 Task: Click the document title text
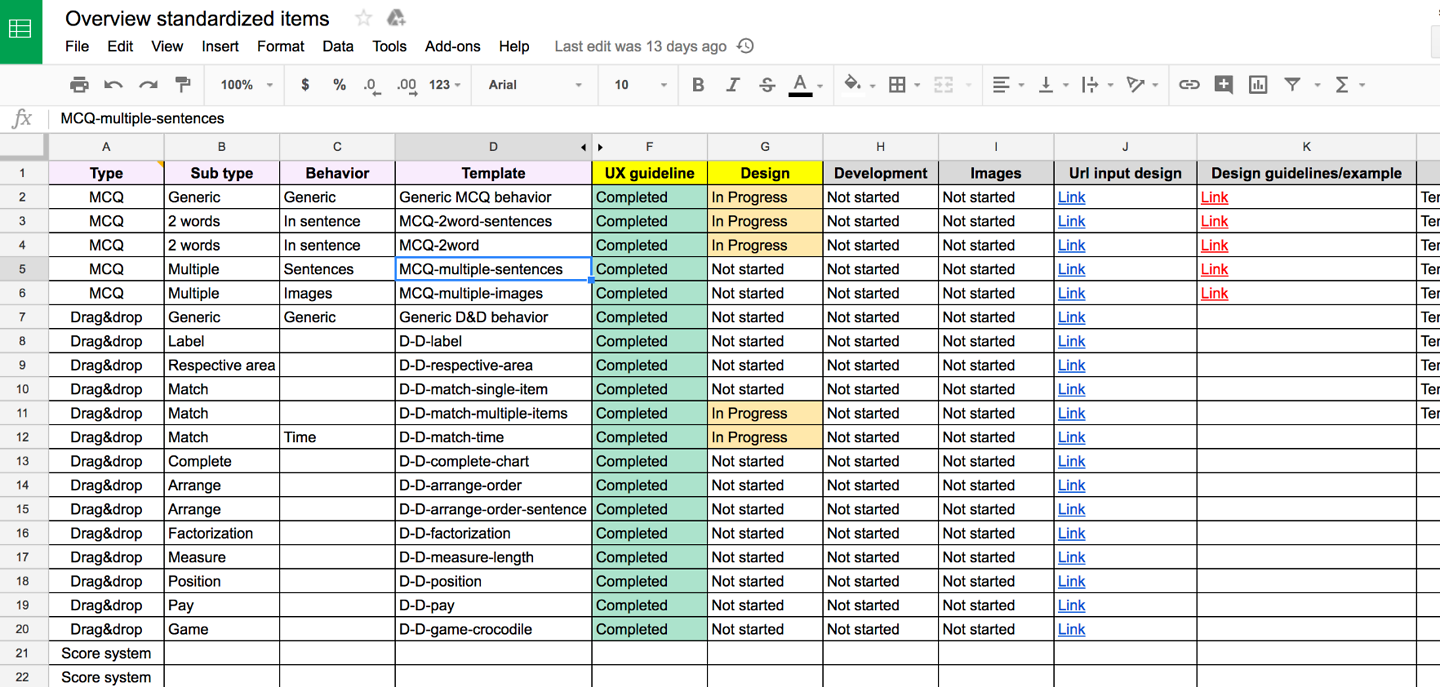[197, 18]
